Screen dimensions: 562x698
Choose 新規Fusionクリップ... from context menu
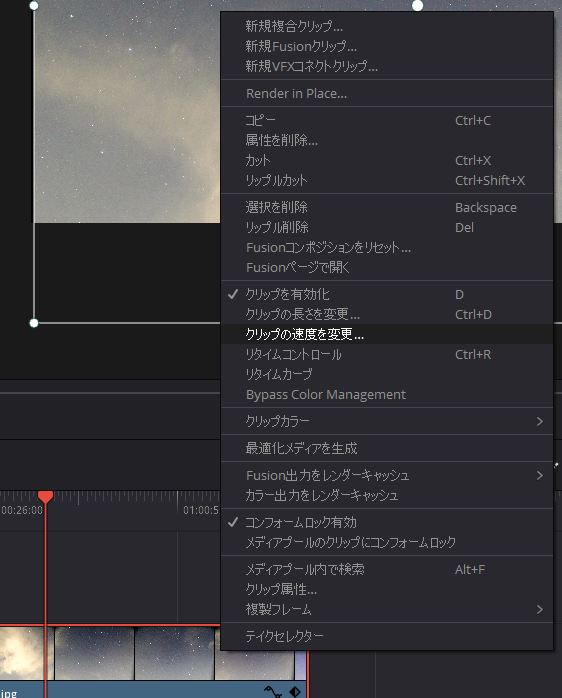(387, 46)
